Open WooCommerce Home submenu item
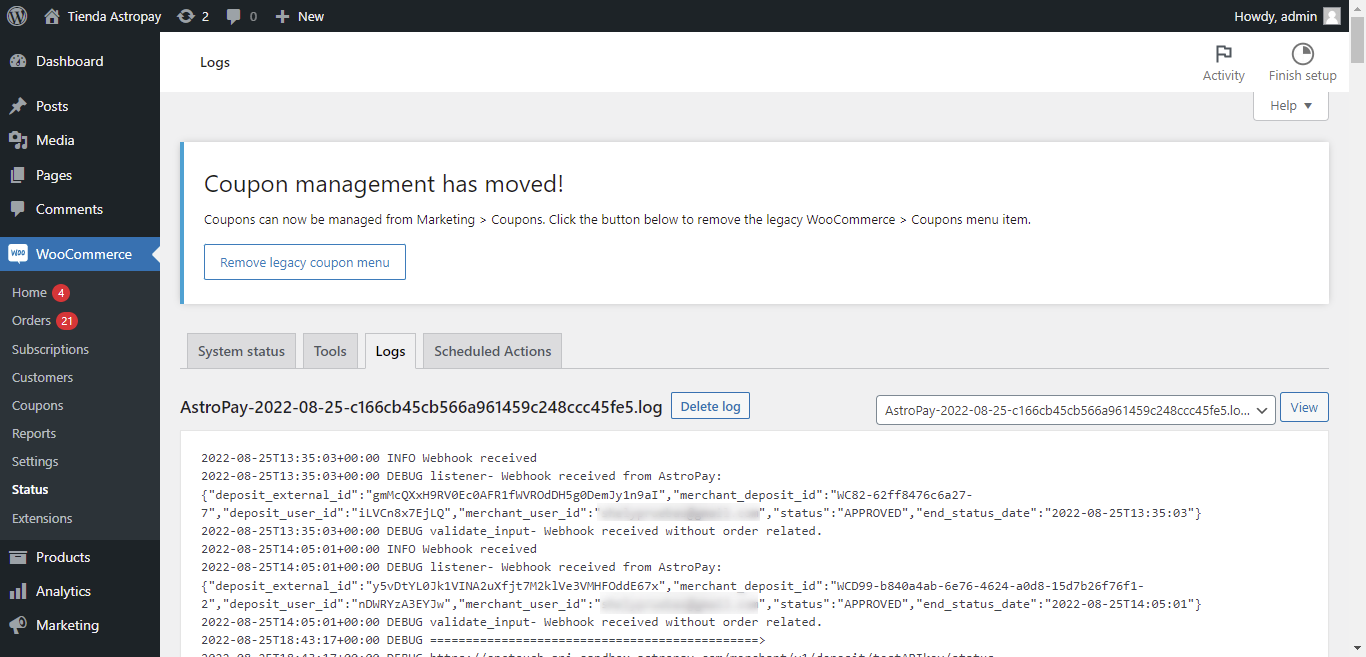1366x657 pixels. [x=30, y=293]
